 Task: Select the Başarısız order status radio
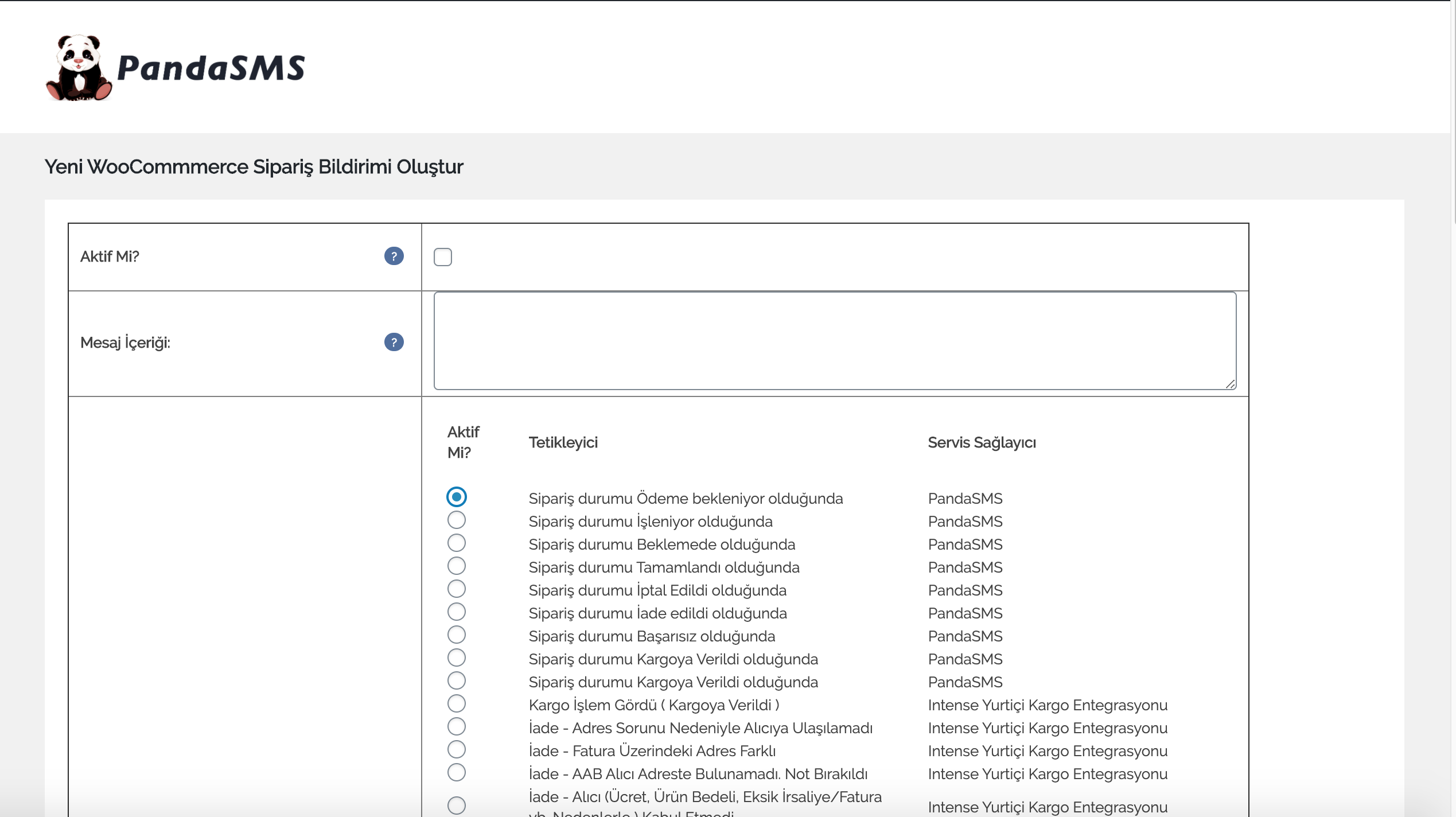(457, 635)
